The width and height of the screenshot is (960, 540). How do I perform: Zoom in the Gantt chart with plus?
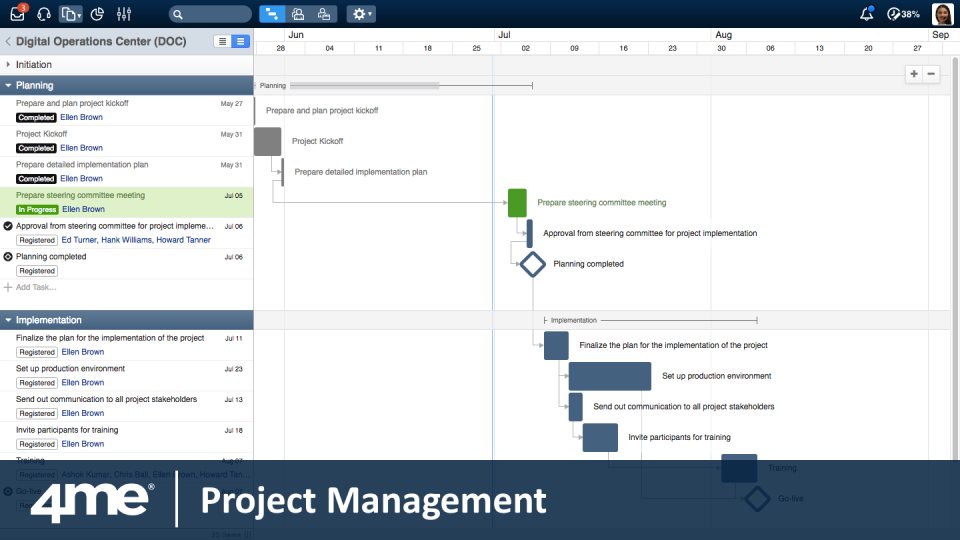913,74
